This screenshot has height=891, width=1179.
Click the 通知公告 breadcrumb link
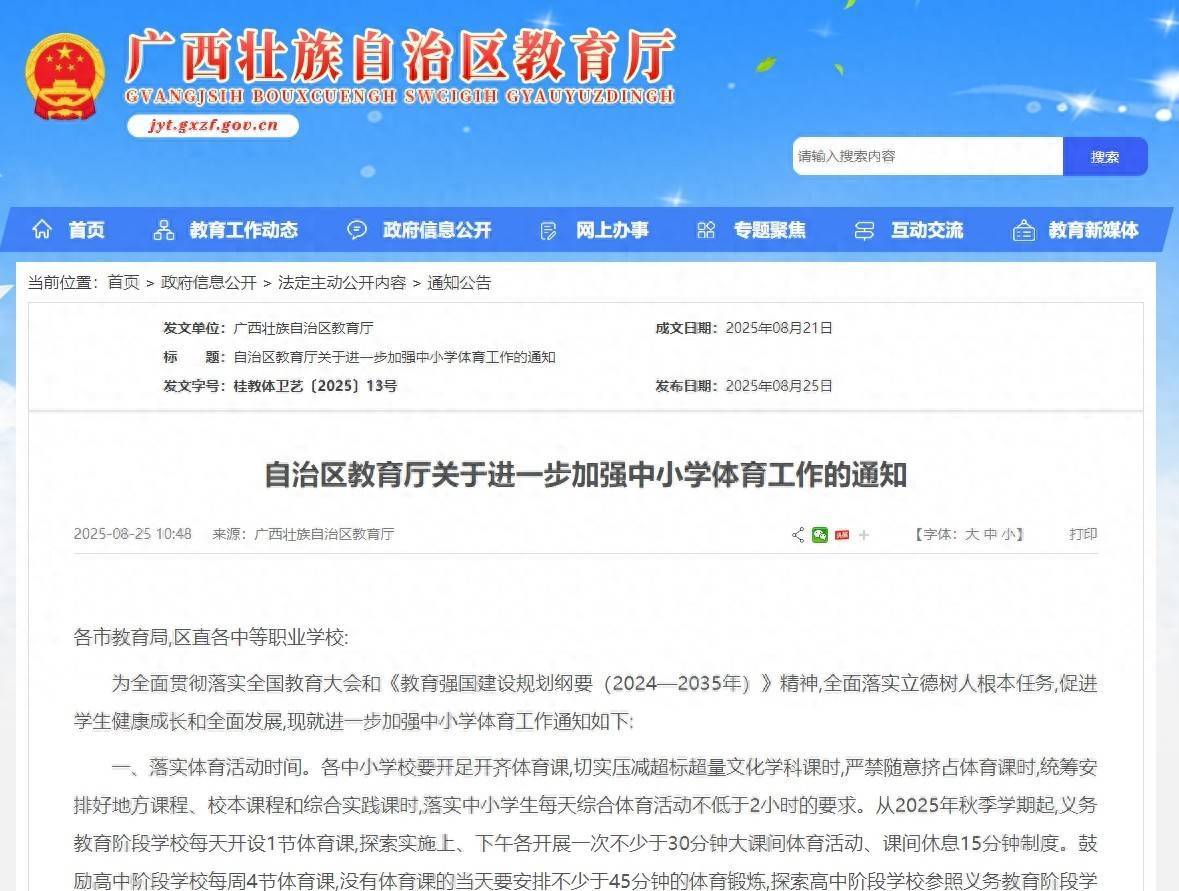point(460,283)
